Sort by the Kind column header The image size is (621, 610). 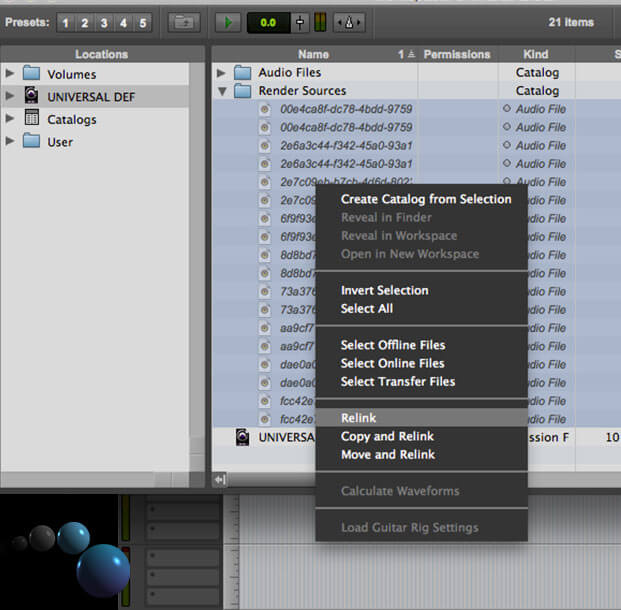[536, 54]
